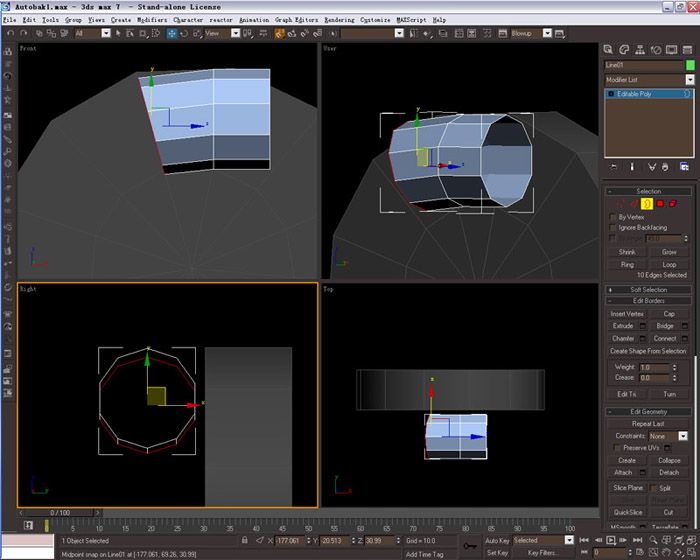Screen dimensions: 700x560
Task: Open the named selection sets dropdown
Action: (400, 33)
